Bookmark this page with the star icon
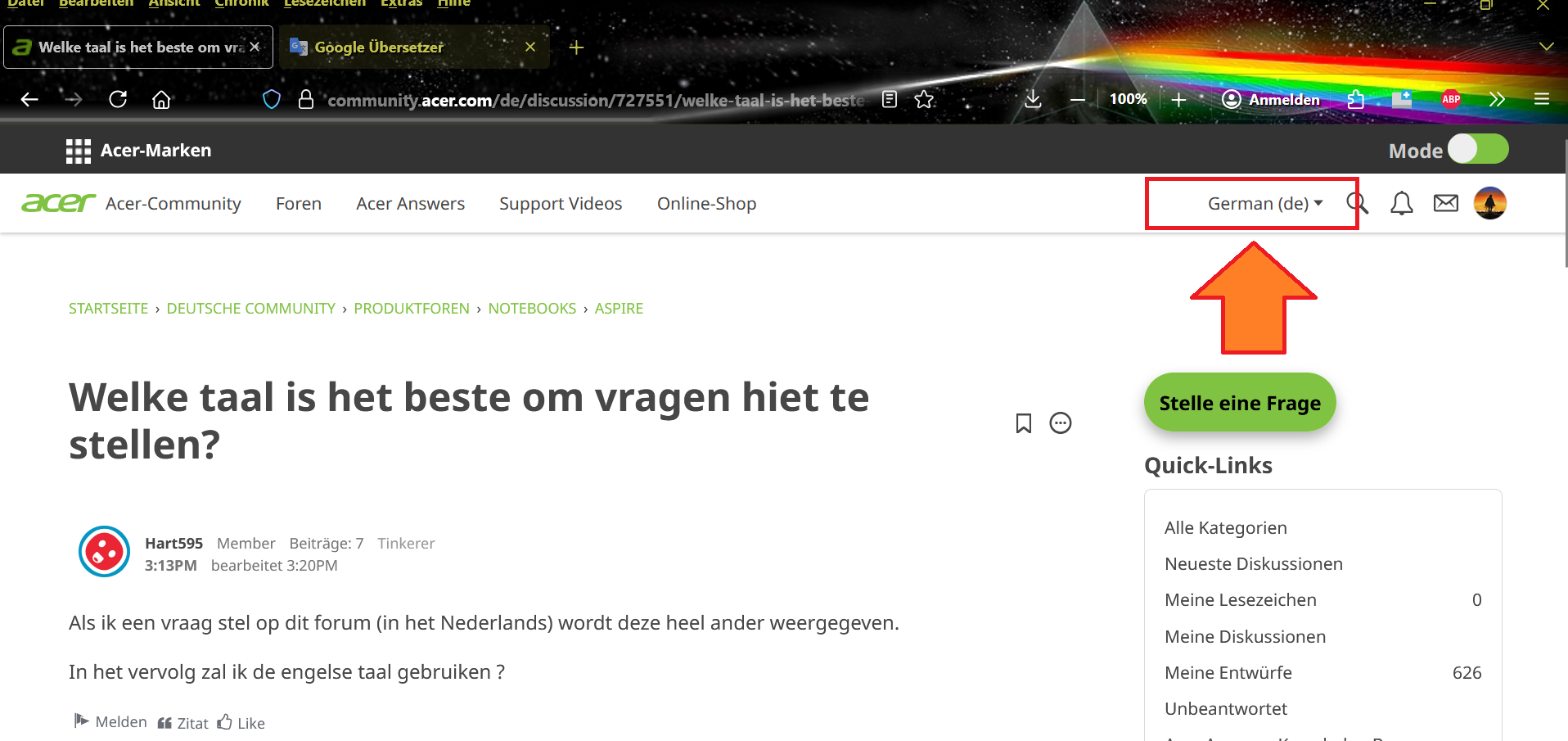This screenshot has height=741, width=1568. [924, 99]
